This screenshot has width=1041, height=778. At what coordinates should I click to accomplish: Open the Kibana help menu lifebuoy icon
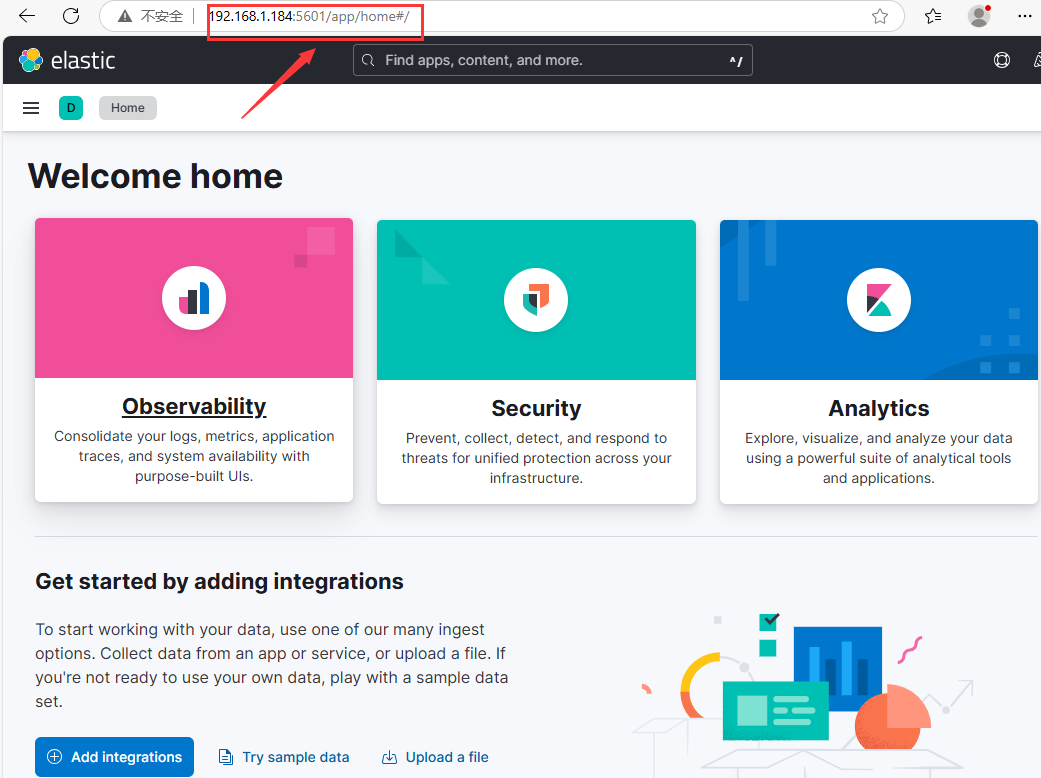coord(1002,60)
